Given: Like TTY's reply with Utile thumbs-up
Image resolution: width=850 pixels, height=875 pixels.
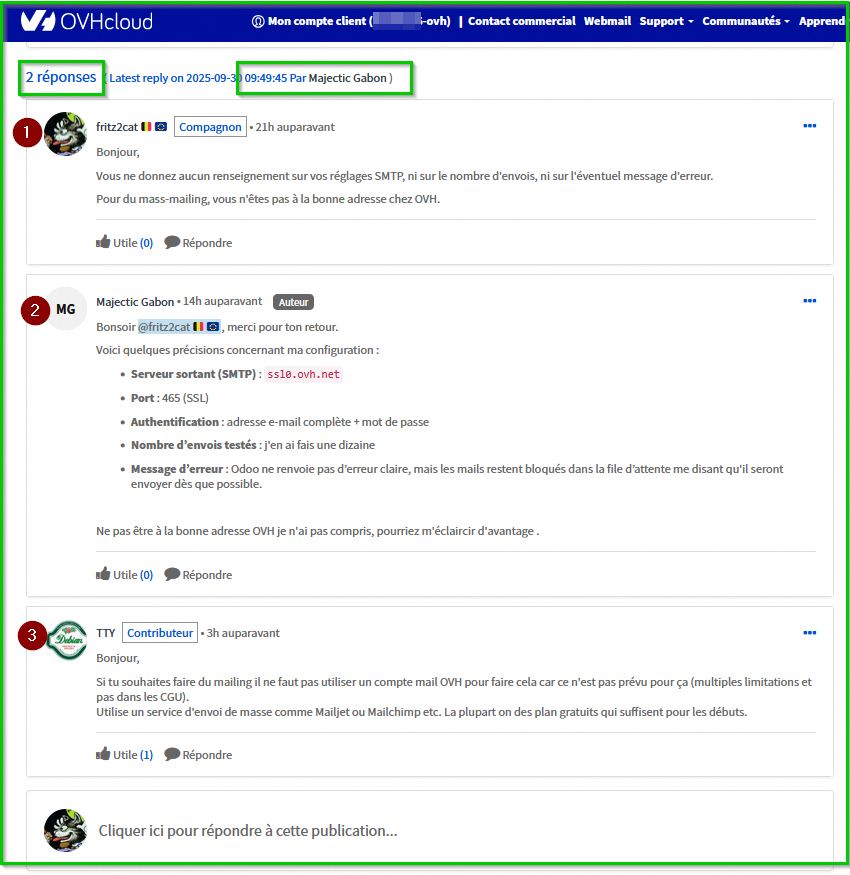Looking at the screenshot, I should click(x=124, y=754).
